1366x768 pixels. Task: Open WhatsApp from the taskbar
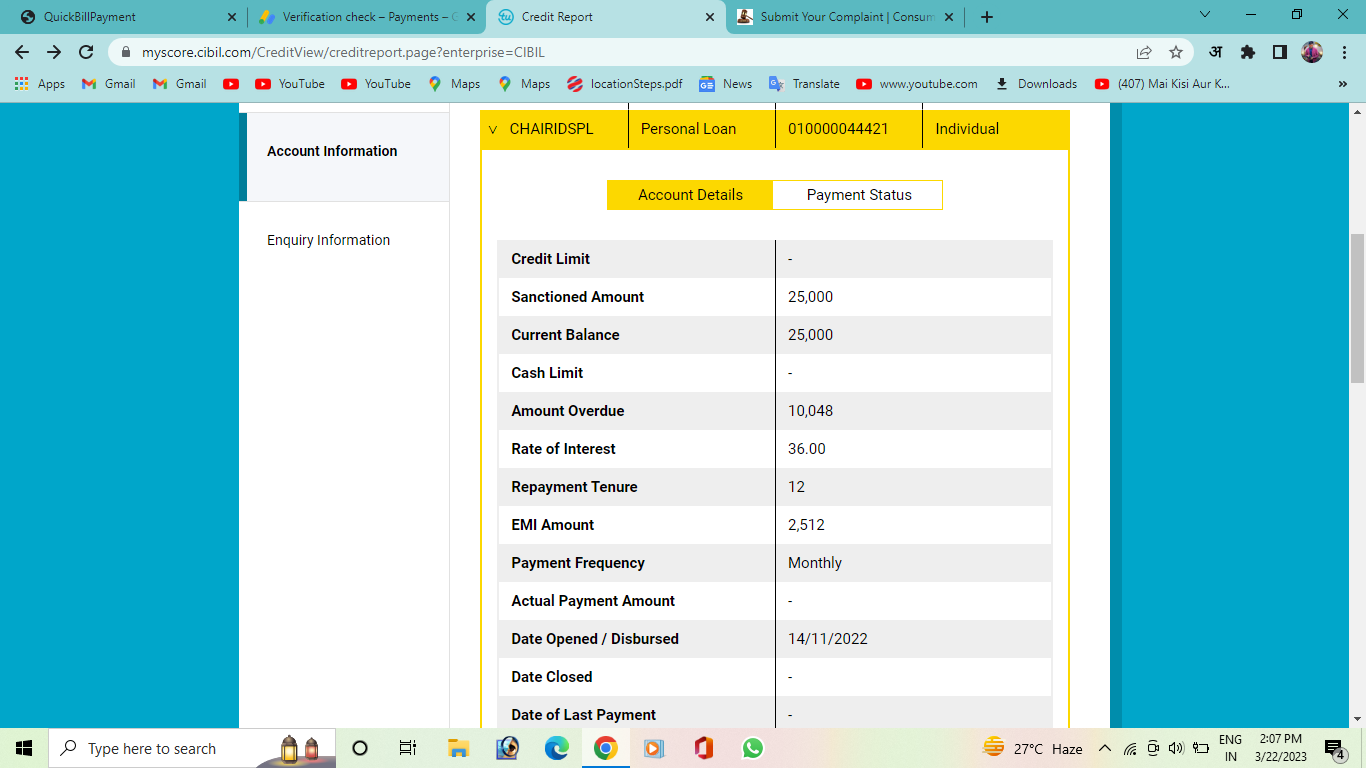[752, 748]
